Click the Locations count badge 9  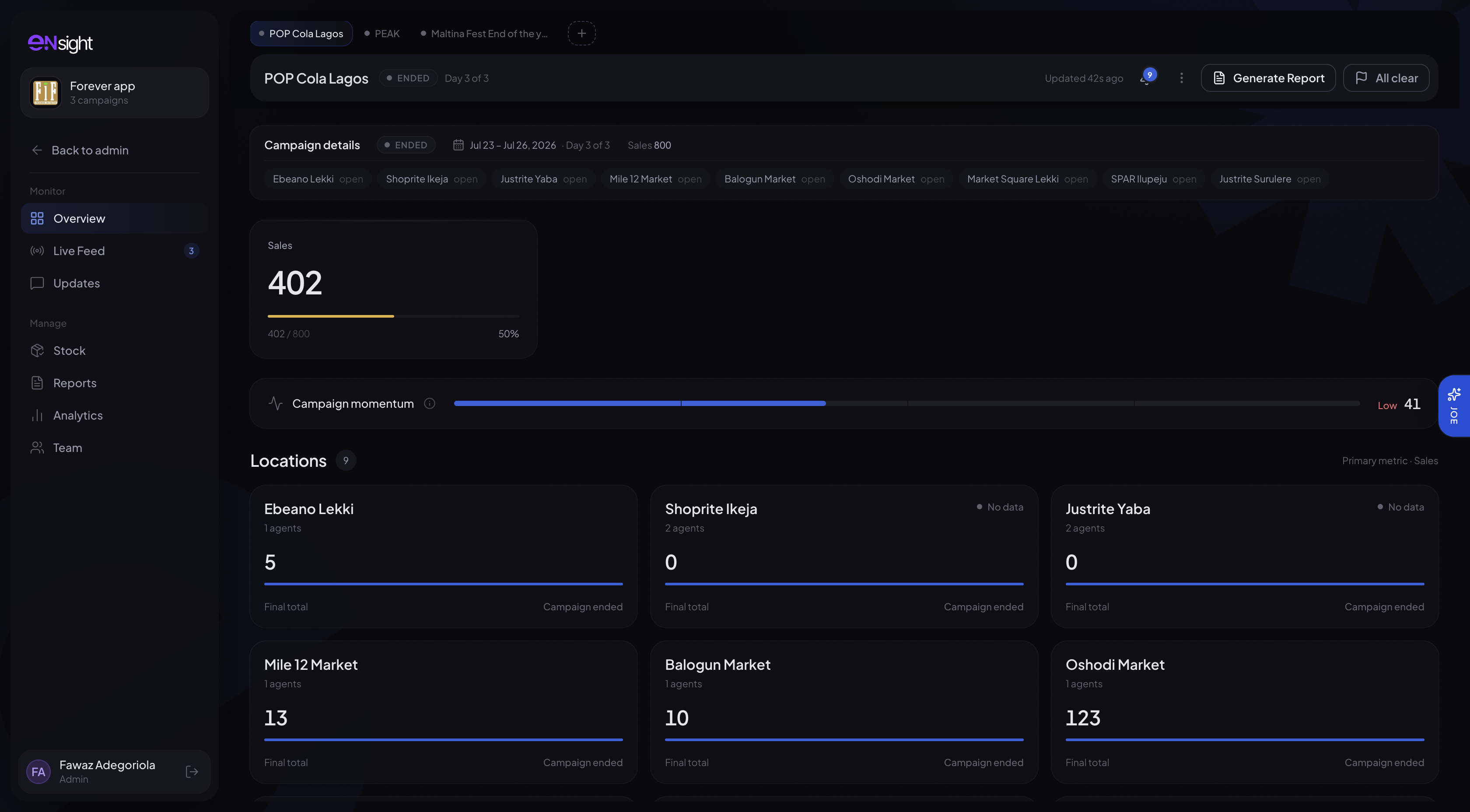(x=346, y=461)
